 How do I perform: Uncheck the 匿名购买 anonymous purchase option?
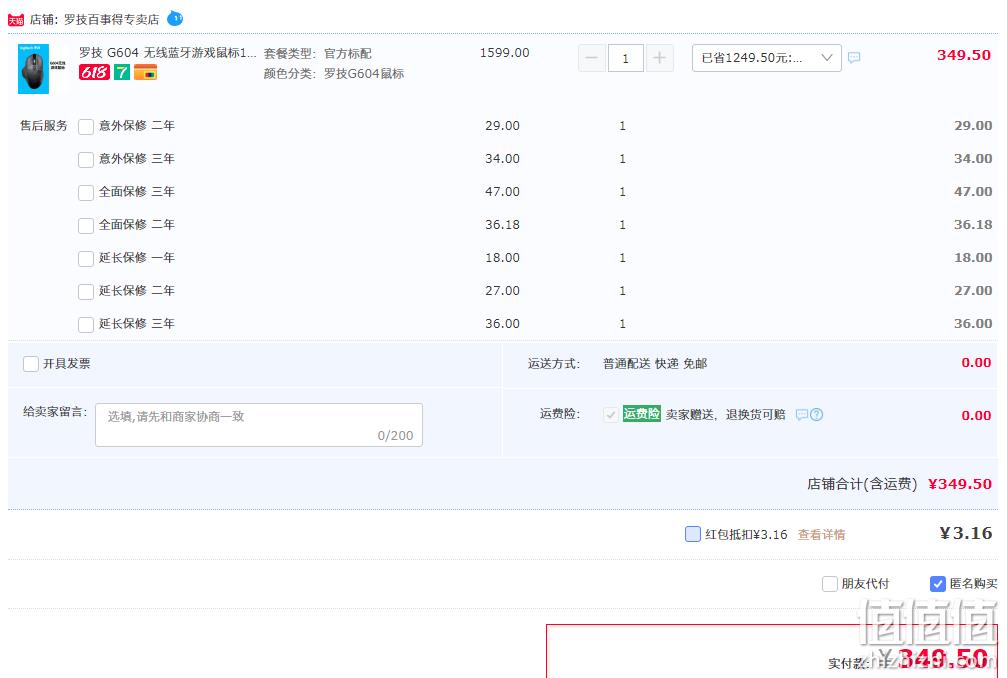point(938,584)
